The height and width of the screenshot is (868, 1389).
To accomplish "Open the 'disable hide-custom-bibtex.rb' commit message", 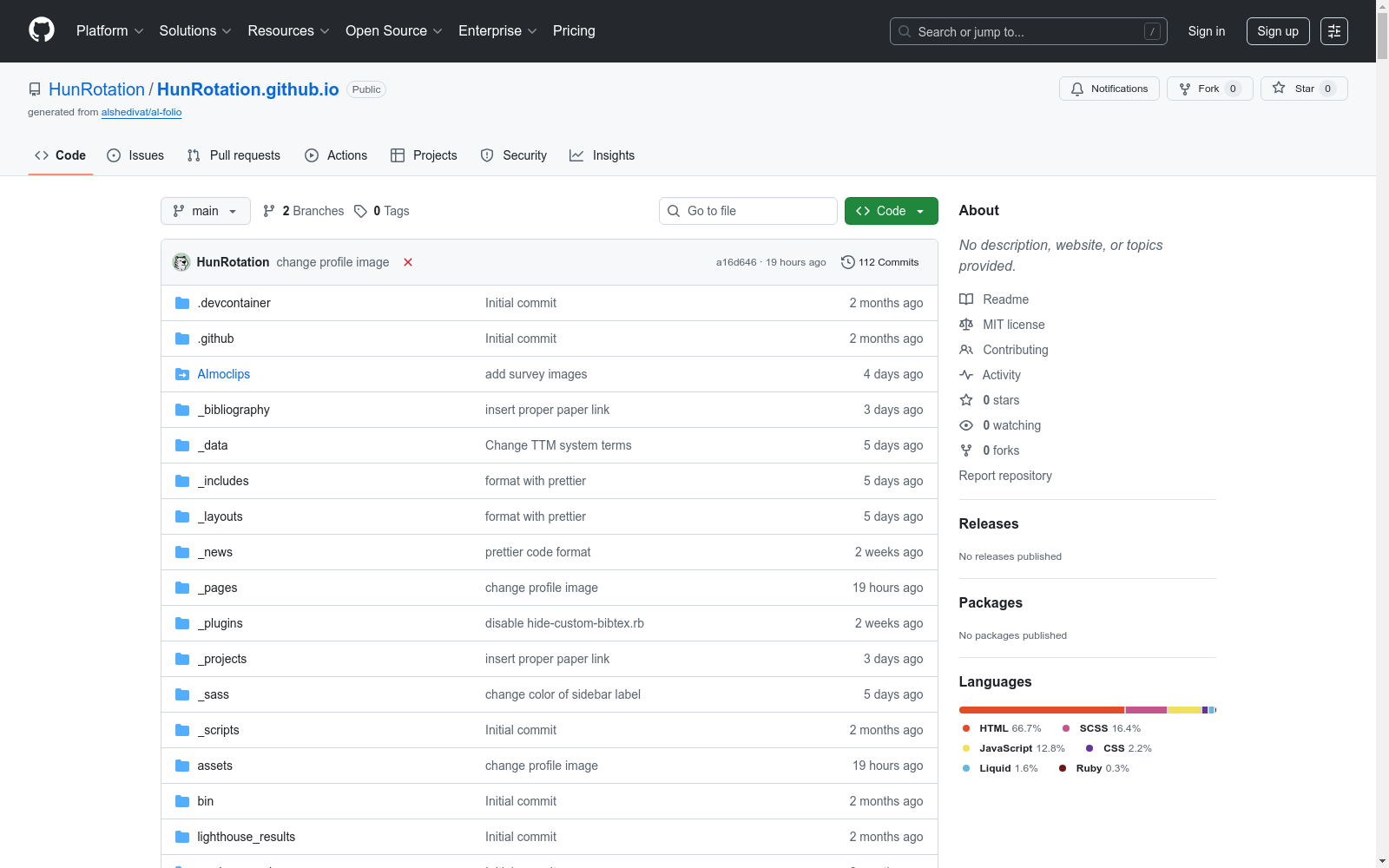I will (x=564, y=623).
